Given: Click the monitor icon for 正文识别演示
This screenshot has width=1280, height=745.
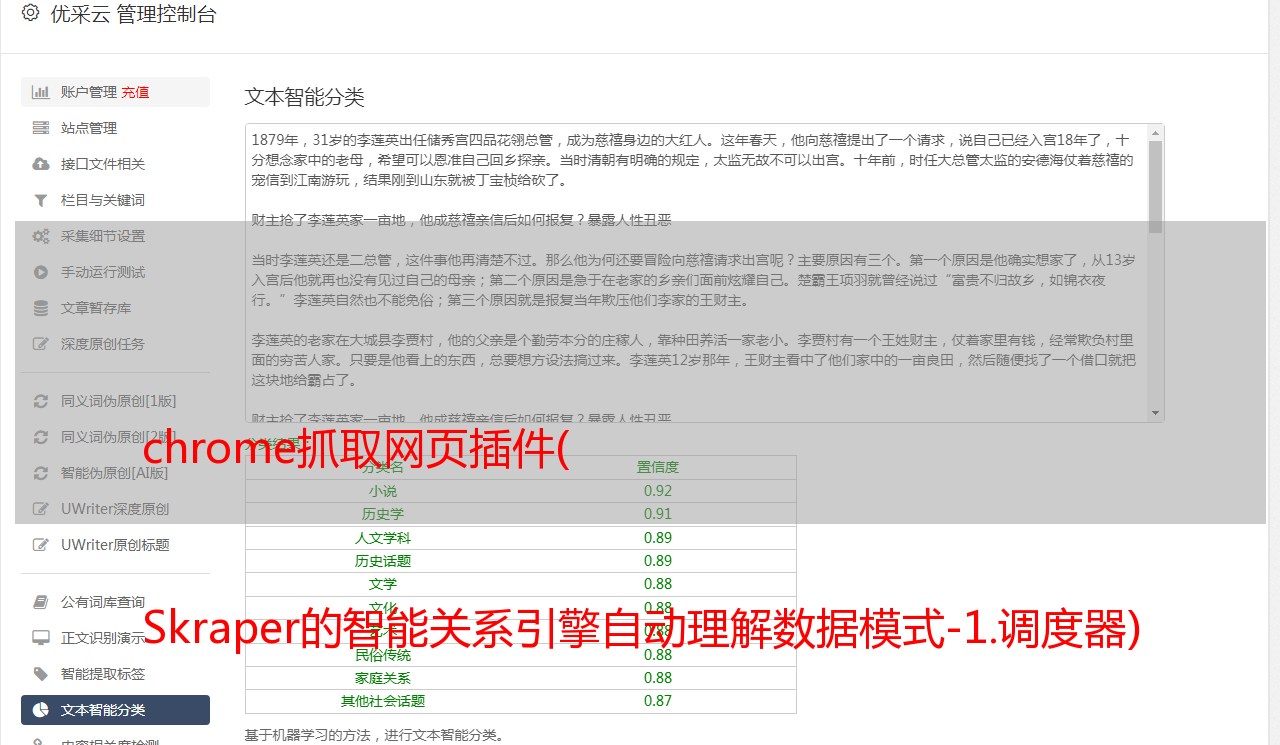Looking at the screenshot, I should [41, 638].
